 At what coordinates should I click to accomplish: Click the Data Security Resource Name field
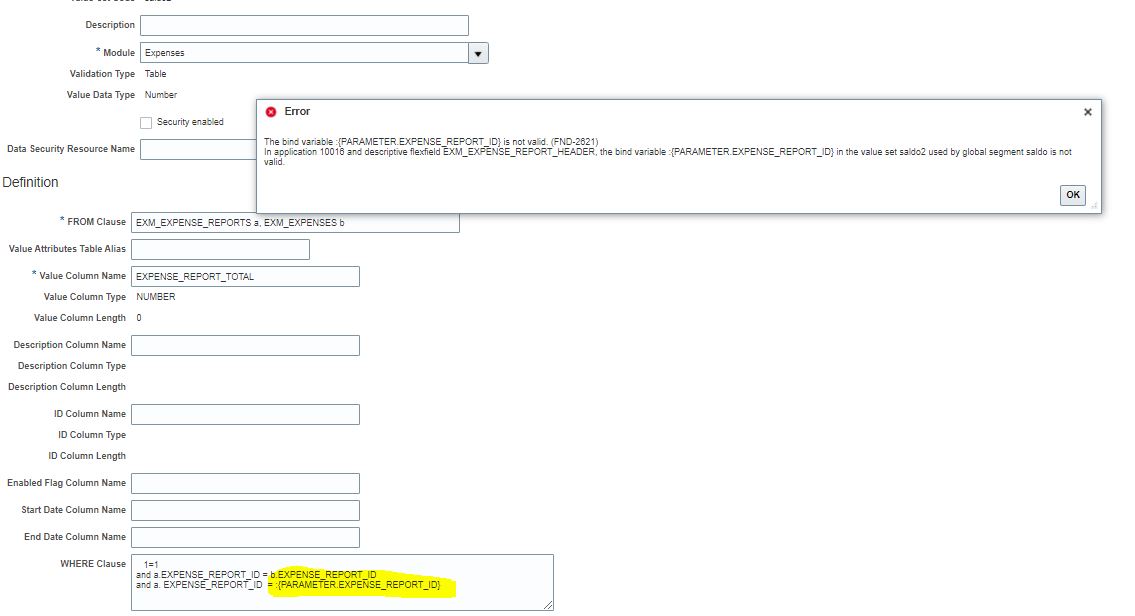click(198, 149)
